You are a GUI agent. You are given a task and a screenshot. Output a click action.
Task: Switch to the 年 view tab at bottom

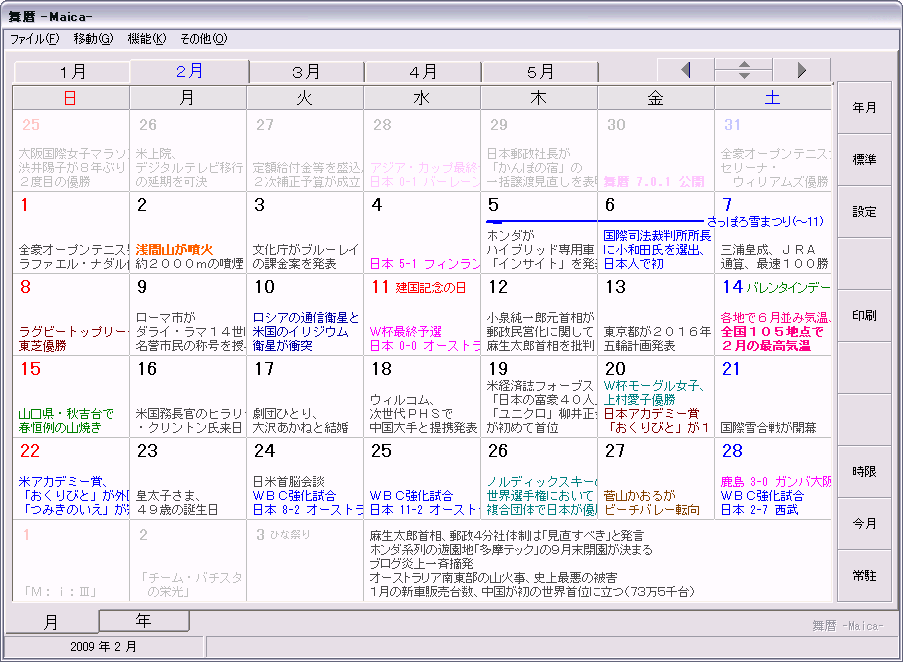click(x=144, y=621)
